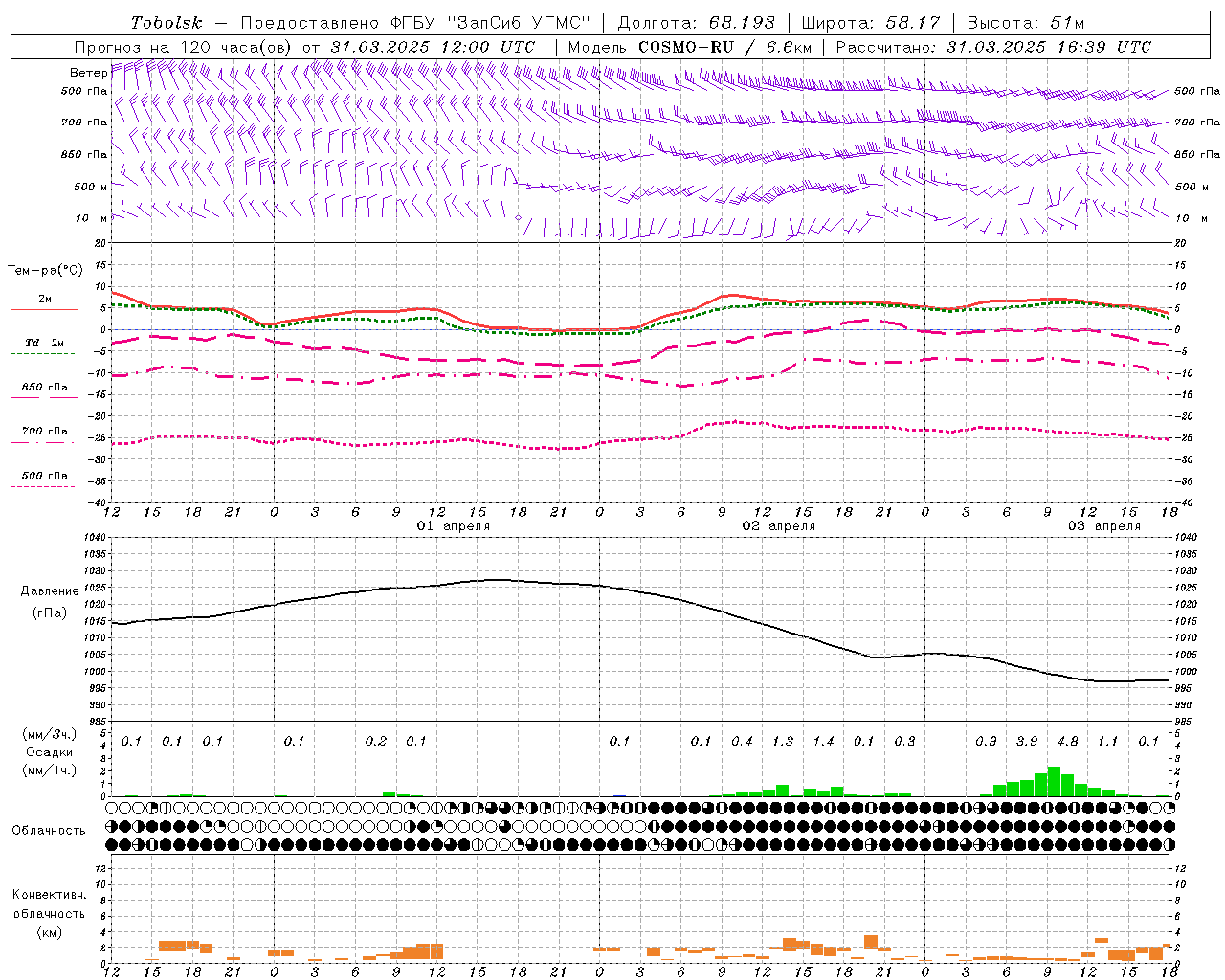Viewport: 1225px width, 980px height.
Task: Click the '(мм/3ч.)' precipitation unit label
Action: pos(50,735)
